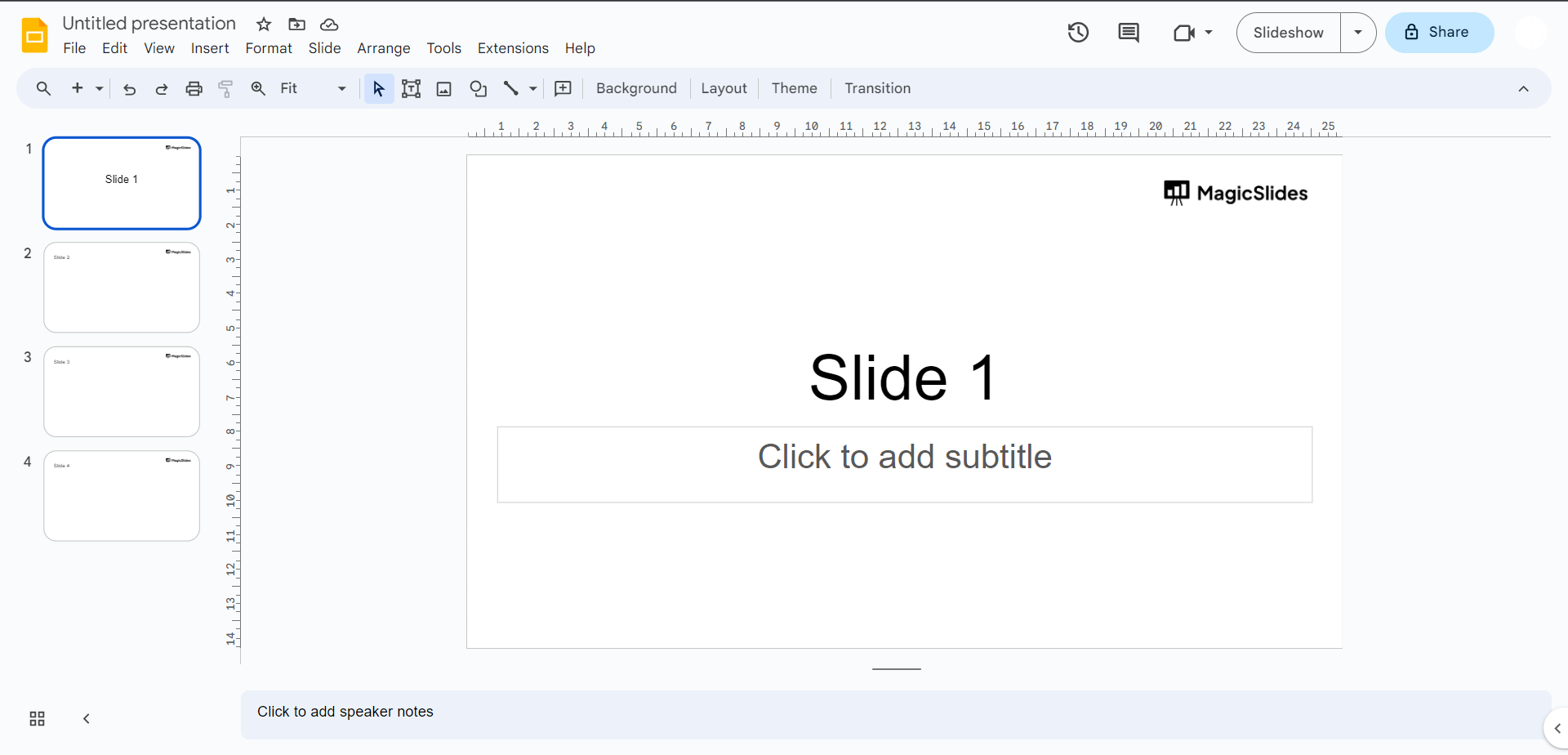The image size is (1568, 755).
Task: Hide the menus with collapse chevron
Action: (x=1523, y=89)
